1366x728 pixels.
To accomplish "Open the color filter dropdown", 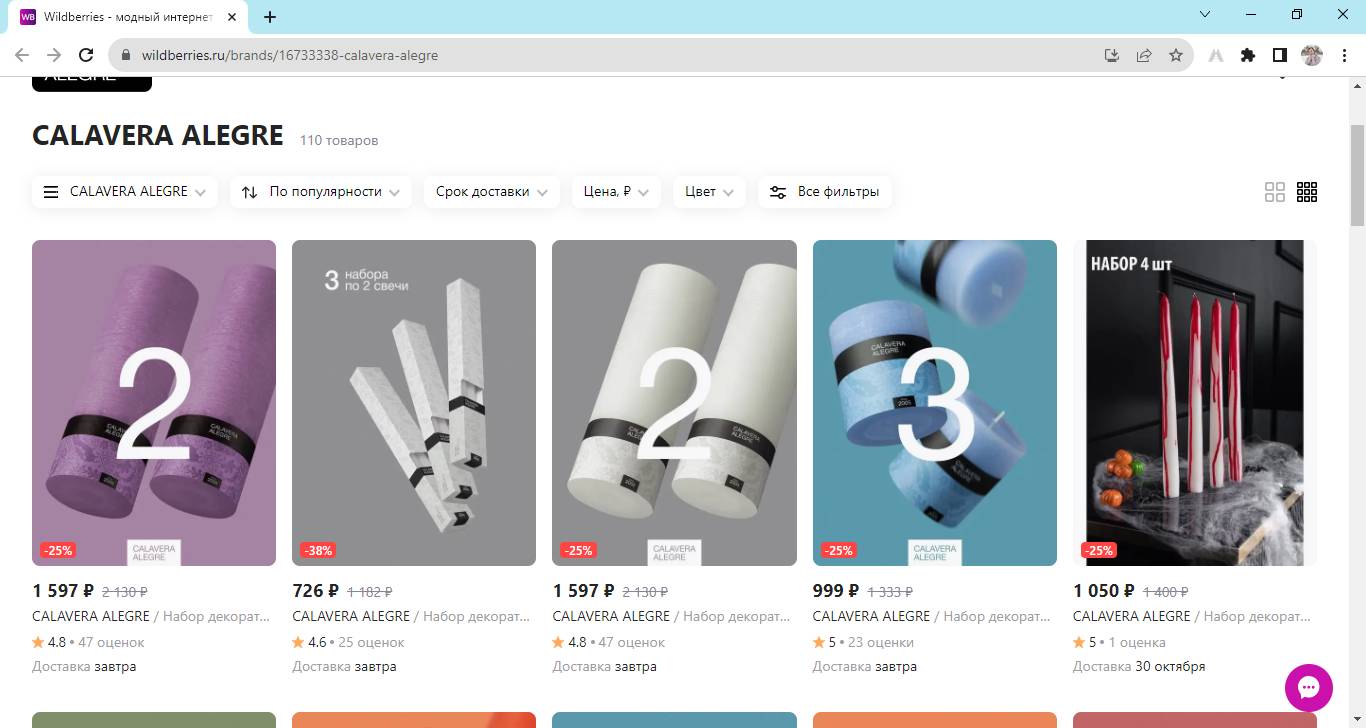I will pyautogui.click(x=709, y=192).
